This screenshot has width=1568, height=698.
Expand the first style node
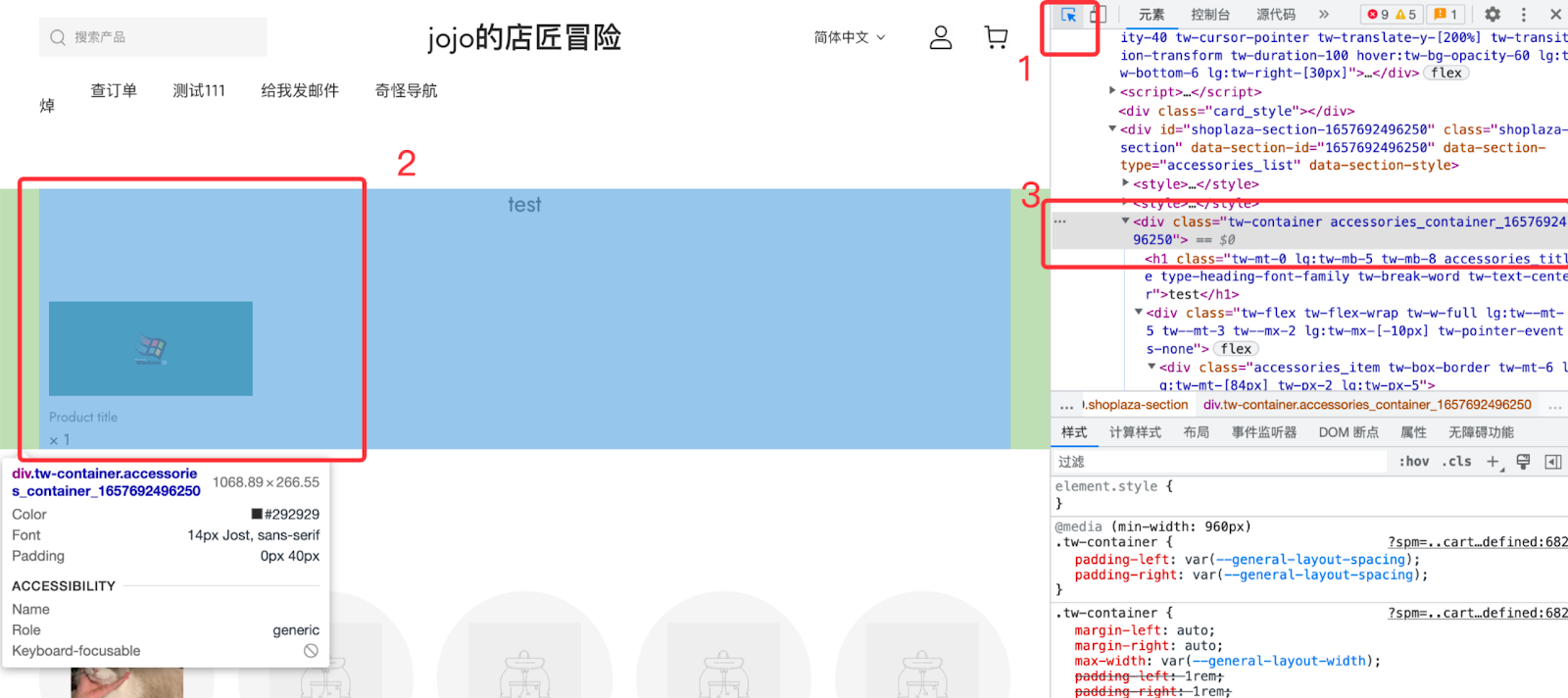pyautogui.click(x=1126, y=183)
